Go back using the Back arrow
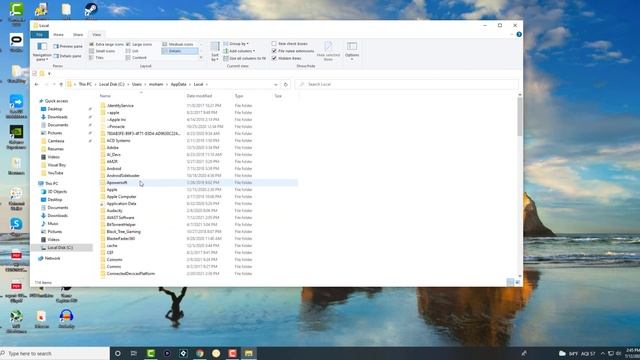640x360 pixels. (x=37, y=84)
